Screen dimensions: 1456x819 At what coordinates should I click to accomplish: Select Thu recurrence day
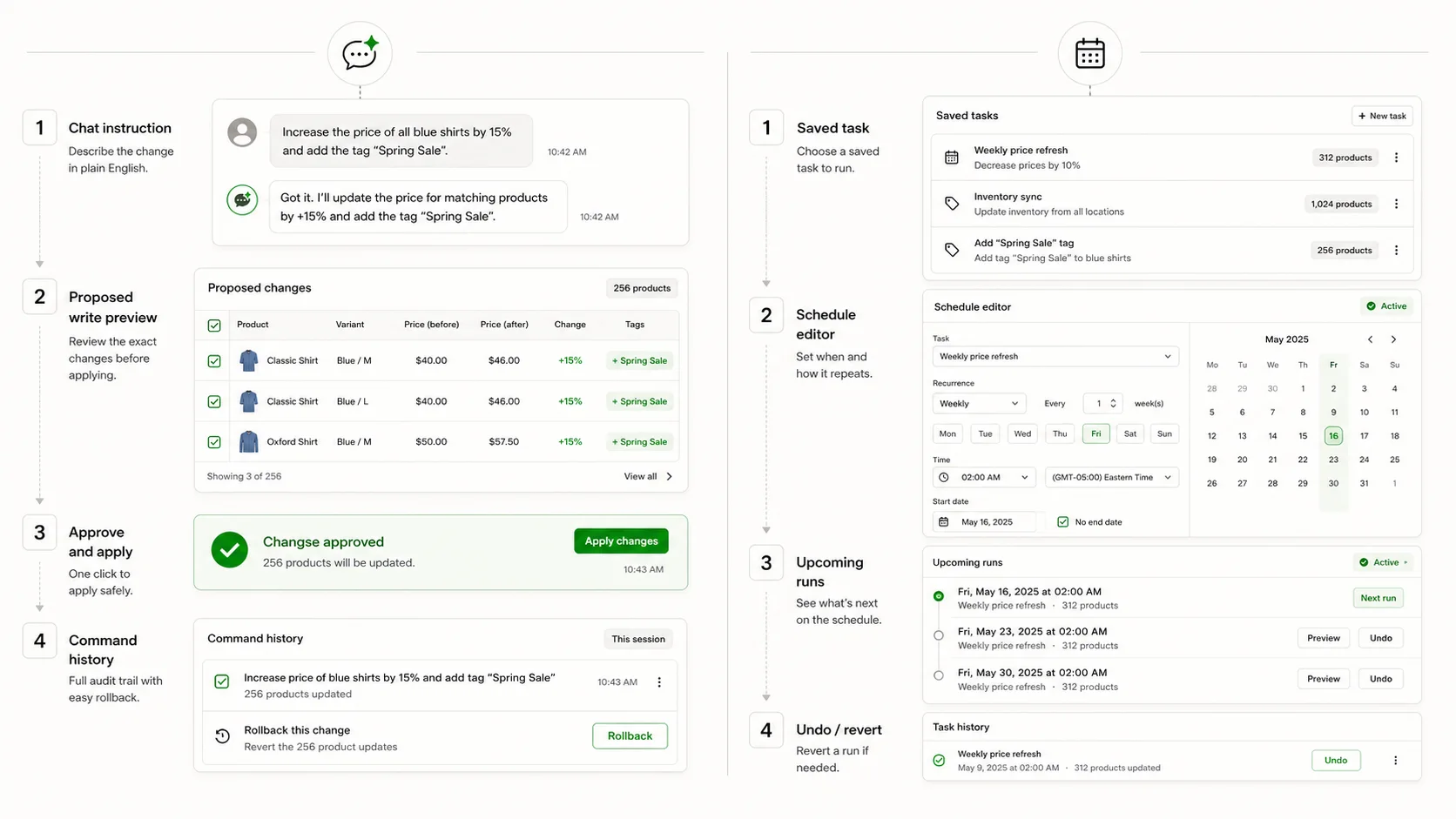click(x=1060, y=433)
